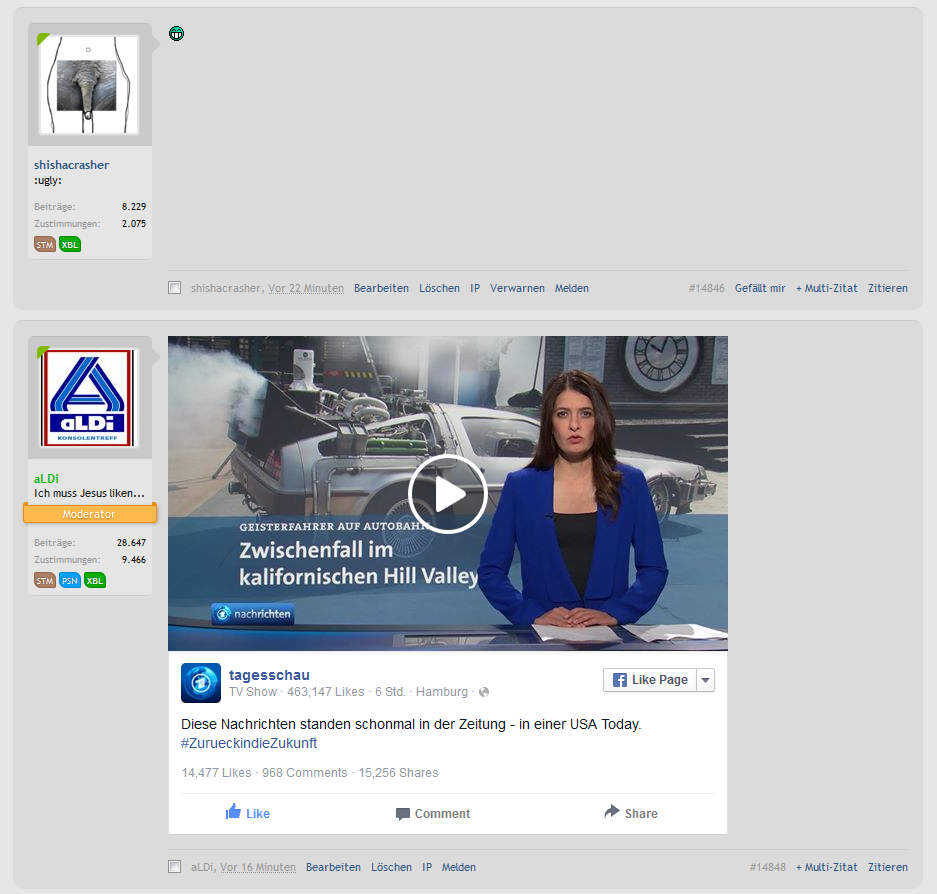Click Zitieren on post #14848
937x894 pixels.
point(888,867)
